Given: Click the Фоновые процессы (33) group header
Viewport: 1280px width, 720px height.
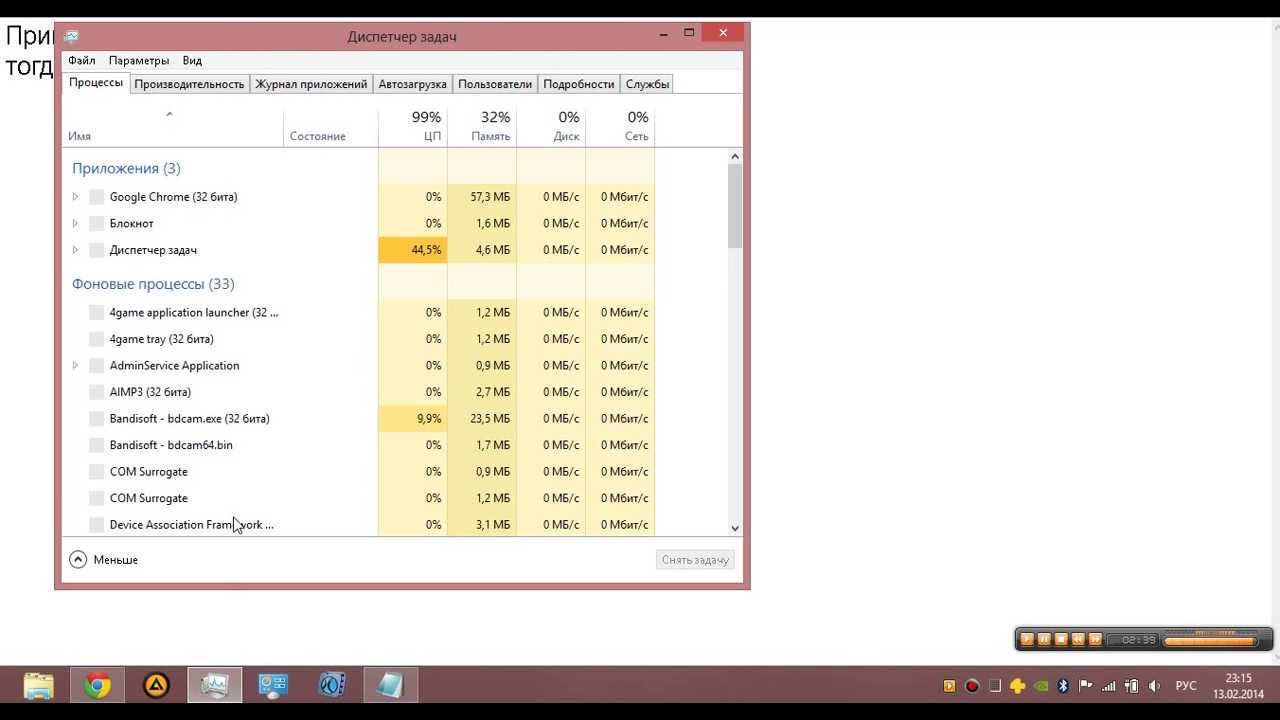Looking at the screenshot, I should 153,284.
